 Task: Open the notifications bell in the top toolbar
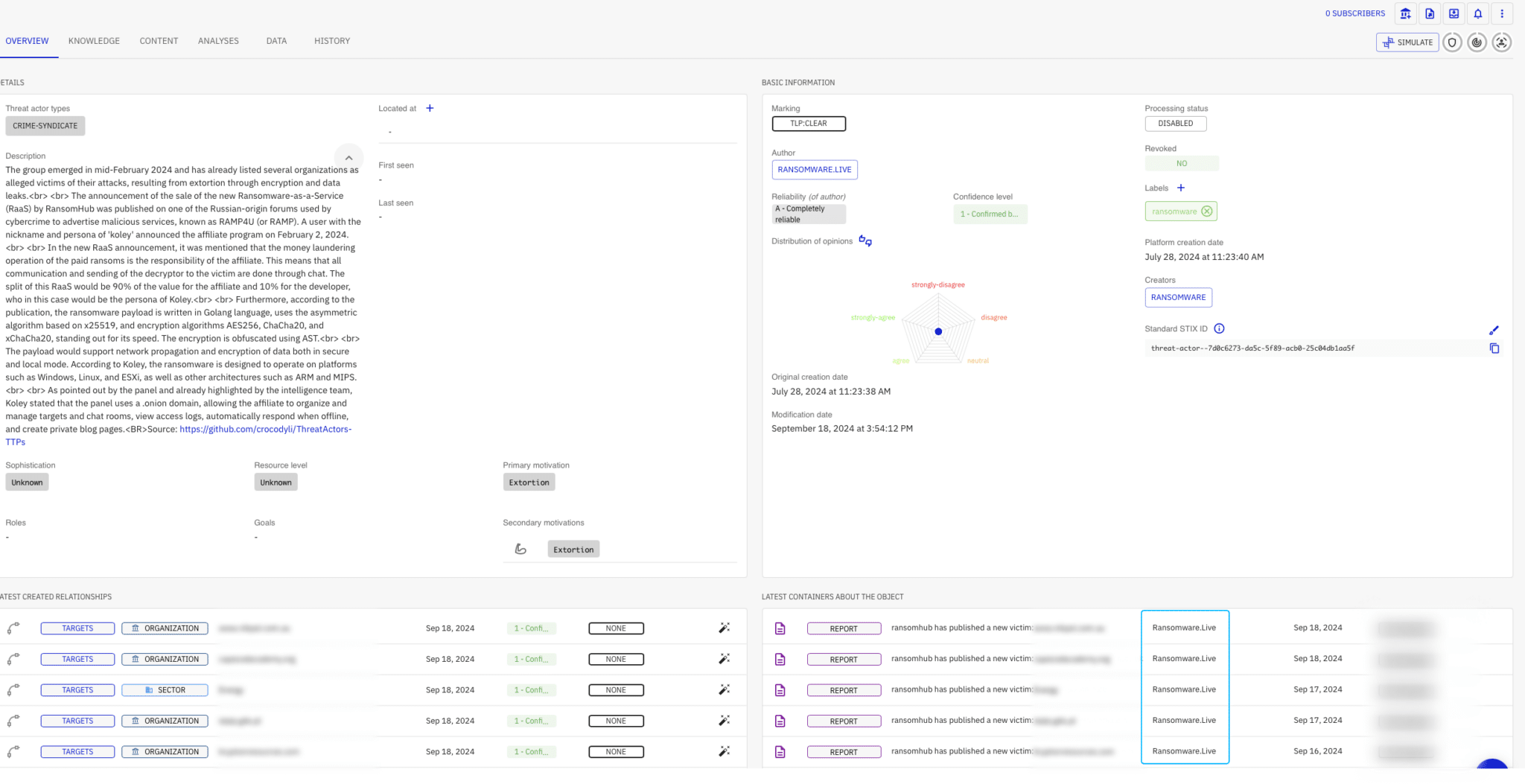pos(1478,13)
